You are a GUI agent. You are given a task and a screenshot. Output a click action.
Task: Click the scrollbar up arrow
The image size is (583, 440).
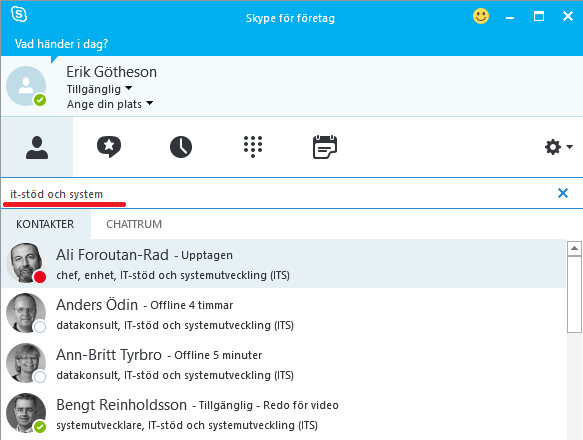[574, 248]
